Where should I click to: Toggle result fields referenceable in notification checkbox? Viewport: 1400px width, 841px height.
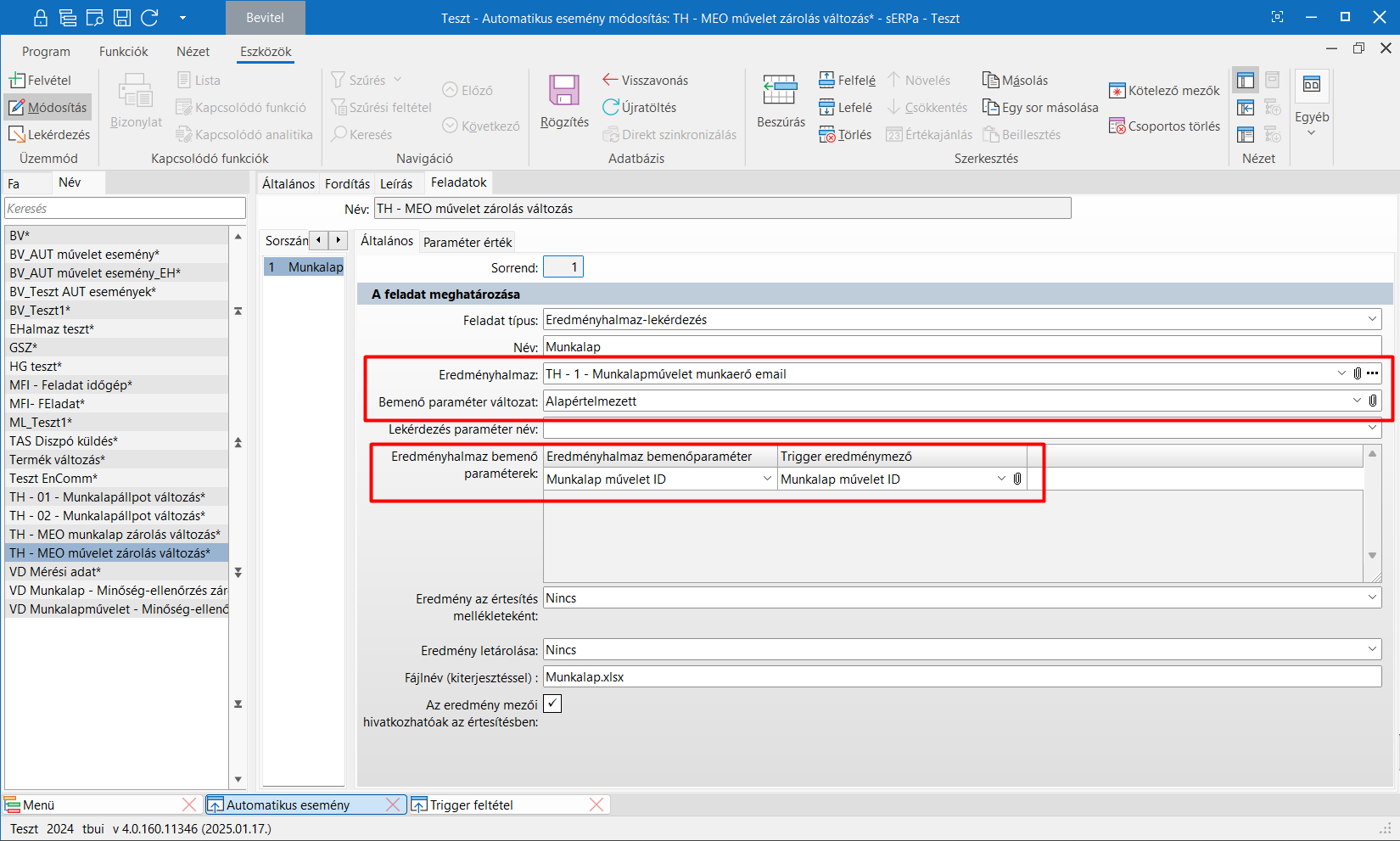(x=552, y=704)
